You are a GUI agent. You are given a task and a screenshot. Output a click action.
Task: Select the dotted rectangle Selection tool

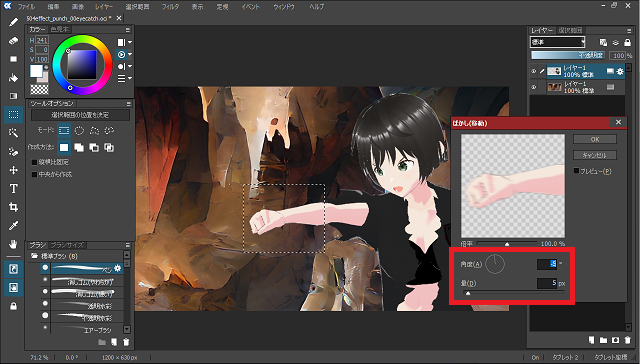[13, 115]
